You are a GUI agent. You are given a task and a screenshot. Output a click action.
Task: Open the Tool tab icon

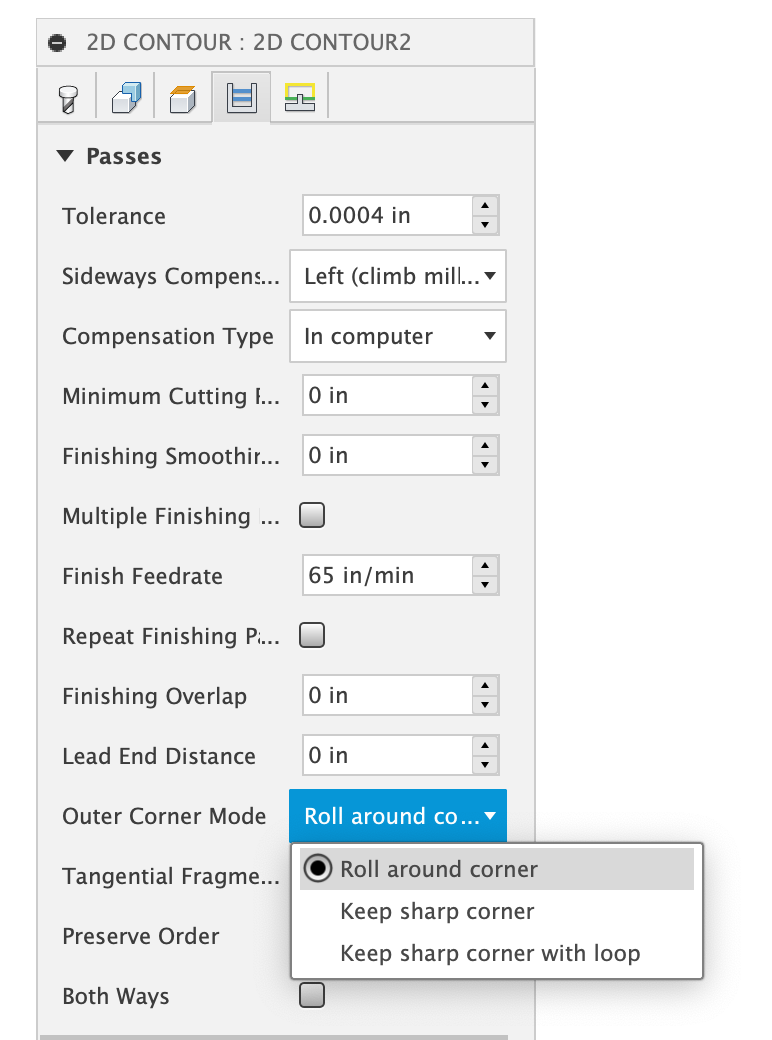pyautogui.click(x=67, y=98)
